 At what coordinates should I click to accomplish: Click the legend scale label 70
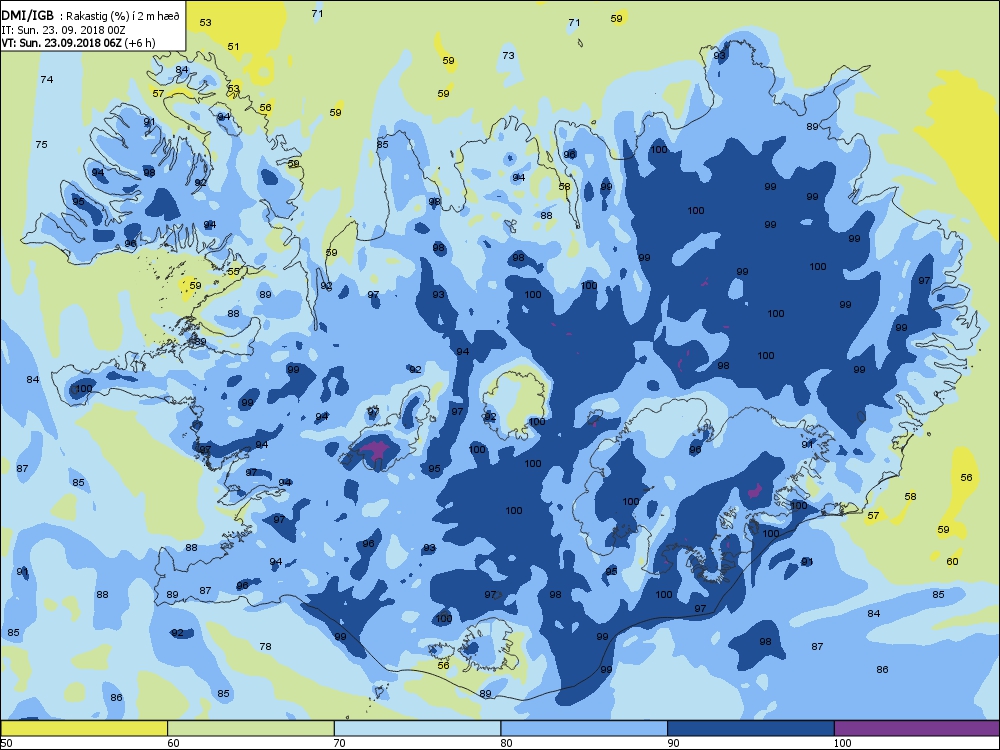pyautogui.click(x=339, y=743)
